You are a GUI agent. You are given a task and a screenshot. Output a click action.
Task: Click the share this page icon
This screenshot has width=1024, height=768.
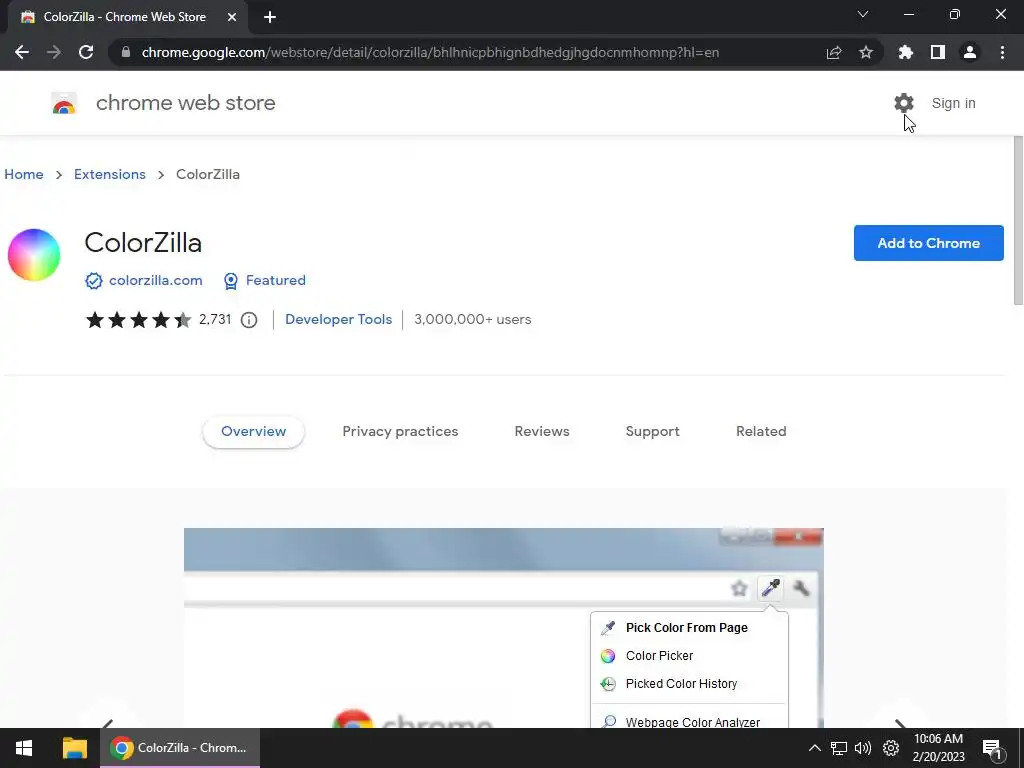(834, 52)
